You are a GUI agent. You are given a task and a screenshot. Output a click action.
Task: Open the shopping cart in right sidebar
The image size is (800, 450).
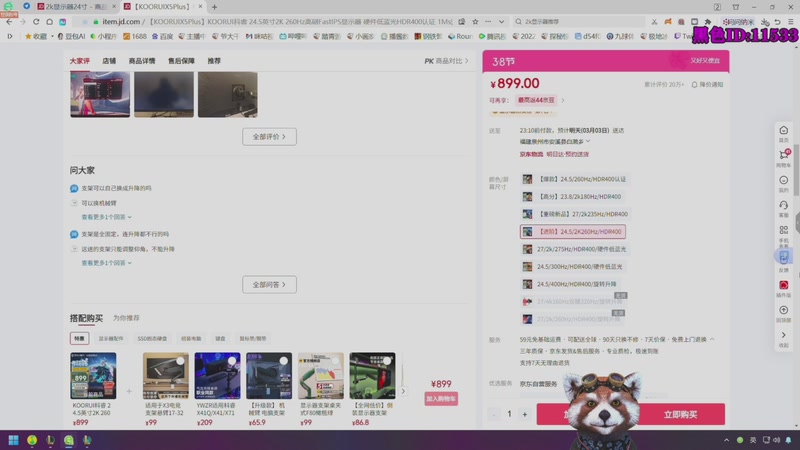783,155
